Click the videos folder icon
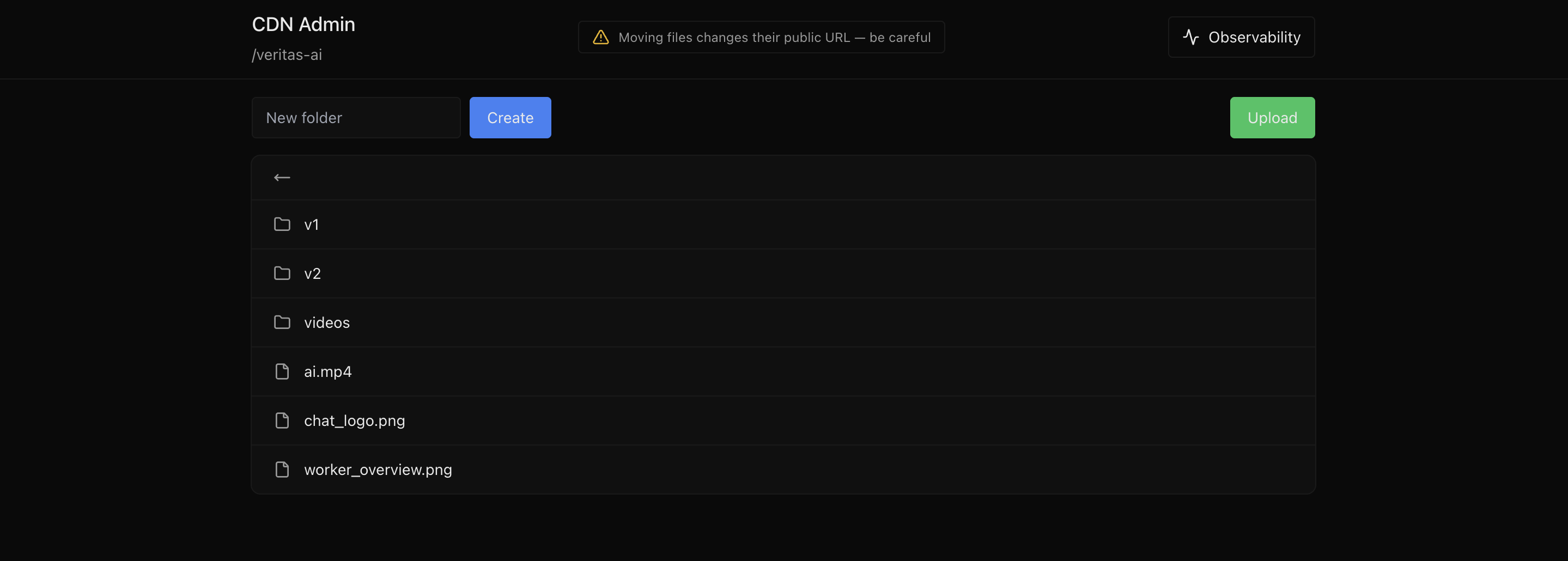The width and height of the screenshot is (1568, 561). 282,322
